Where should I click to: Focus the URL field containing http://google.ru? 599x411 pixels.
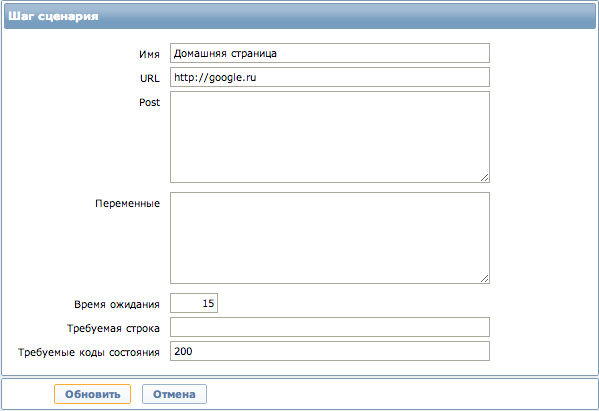pyautogui.click(x=330, y=77)
